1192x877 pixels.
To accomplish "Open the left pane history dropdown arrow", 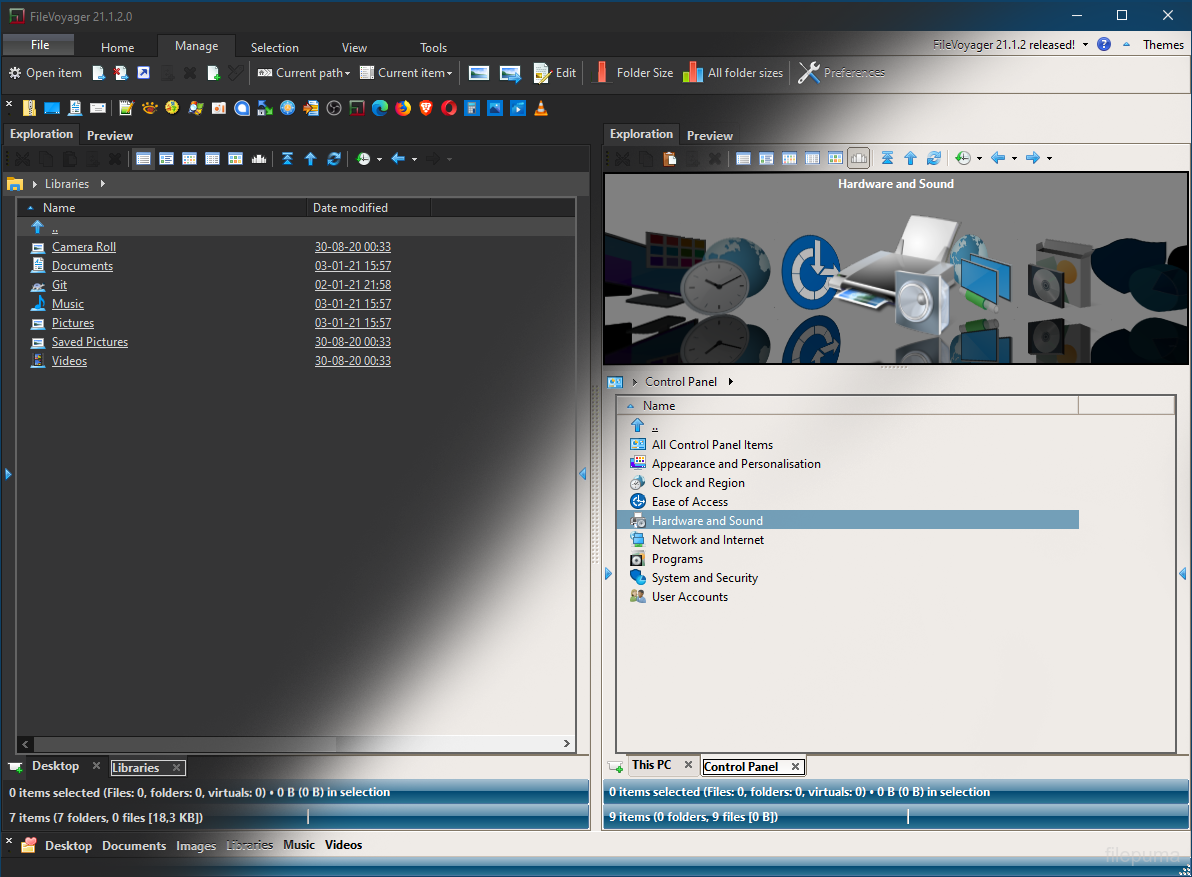I will click(379, 160).
